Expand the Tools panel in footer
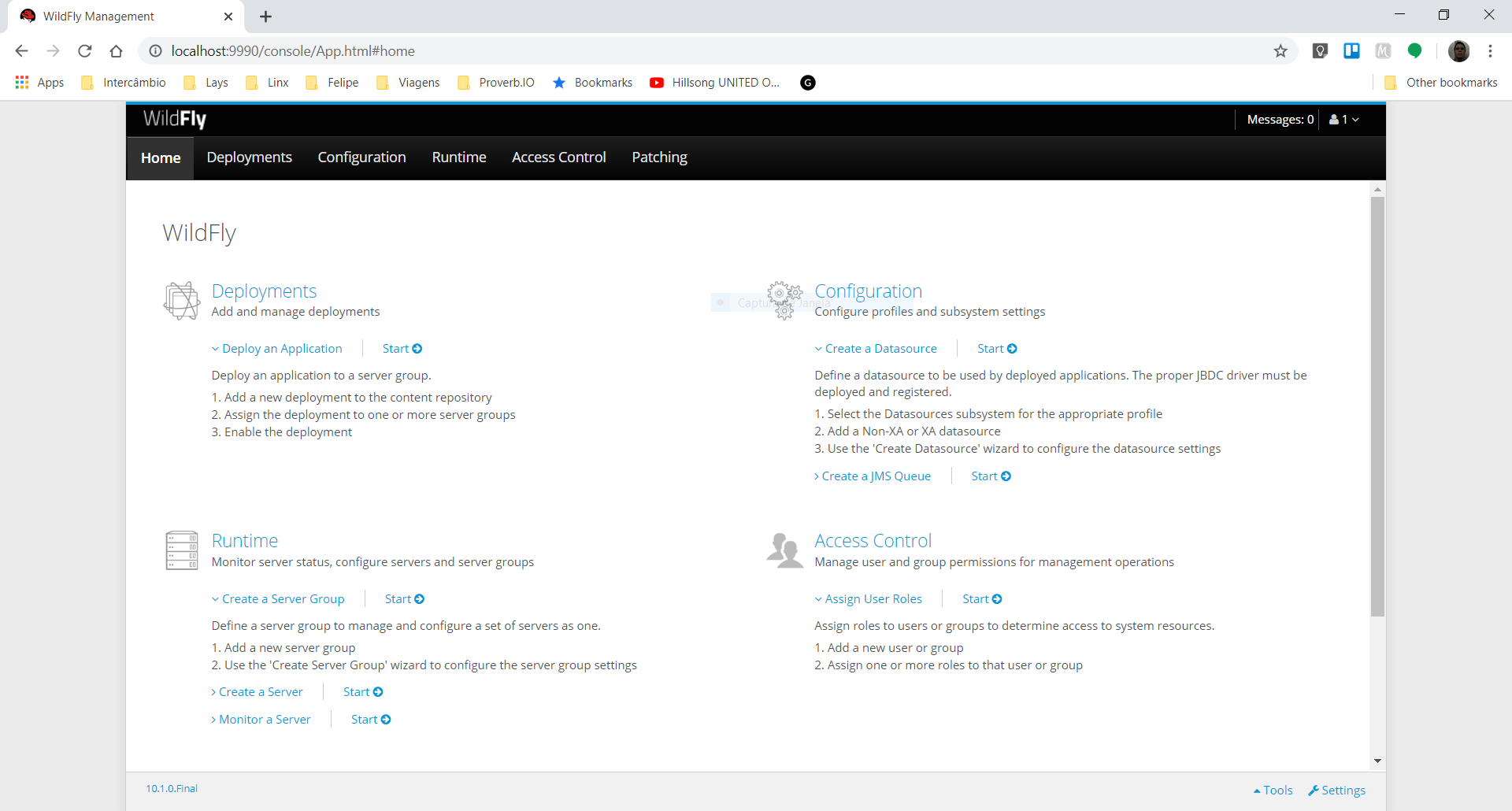Screen dimensions: 1512x811 click(x=1273, y=791)
